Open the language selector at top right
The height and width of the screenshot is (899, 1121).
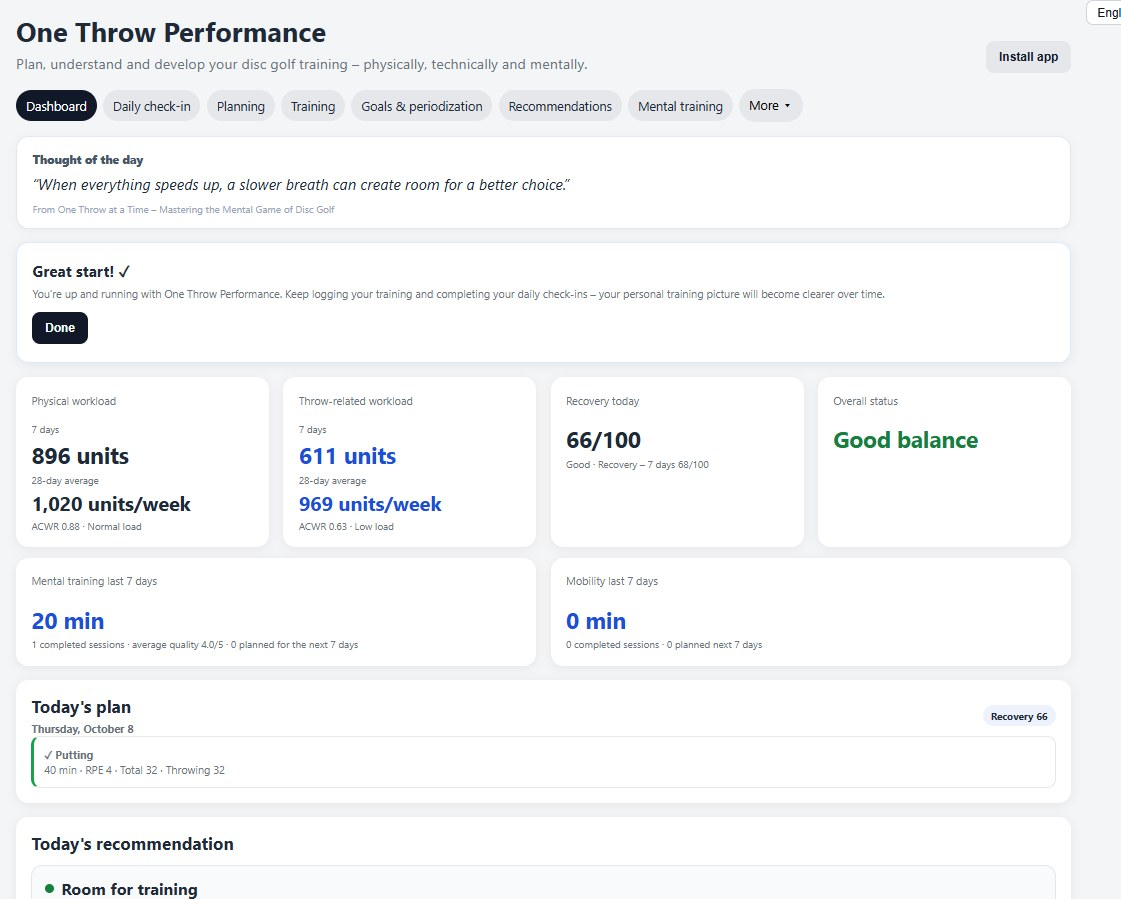point(1105,13)
